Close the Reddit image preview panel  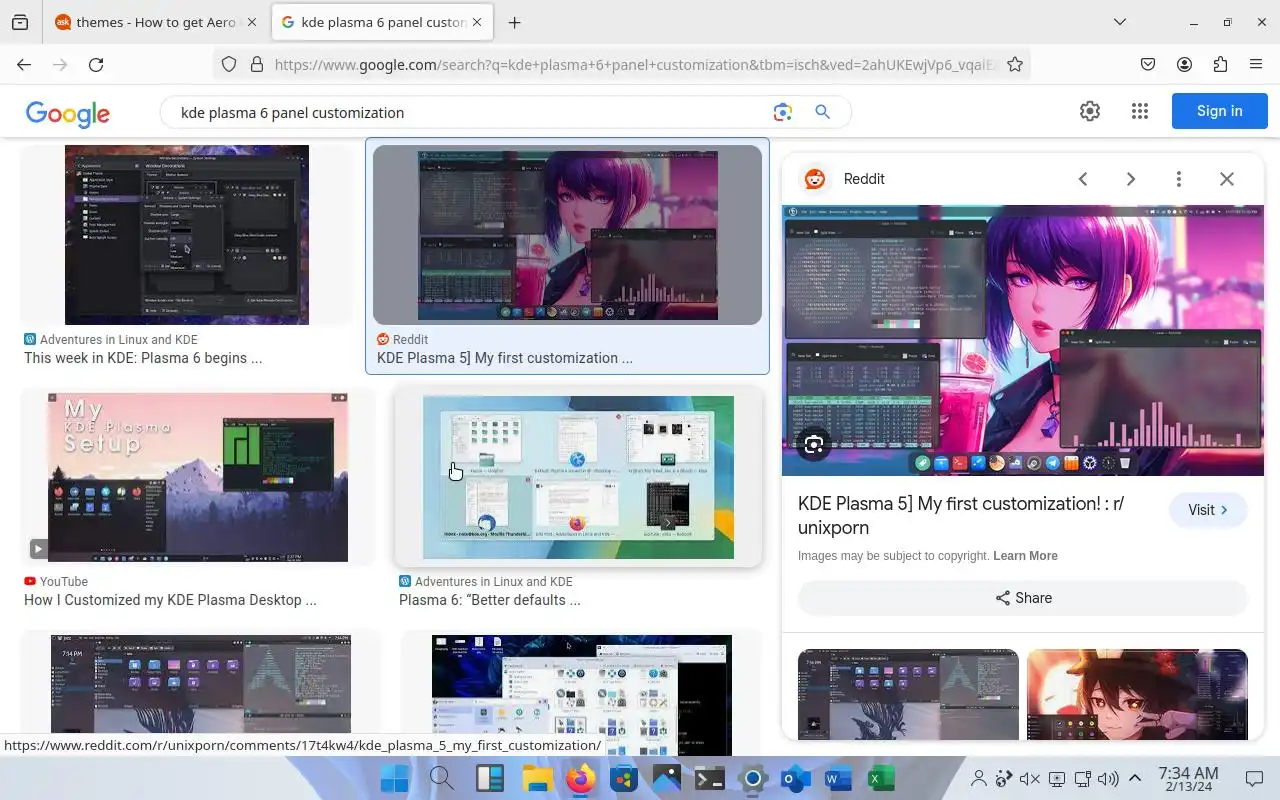[1227, 179]
